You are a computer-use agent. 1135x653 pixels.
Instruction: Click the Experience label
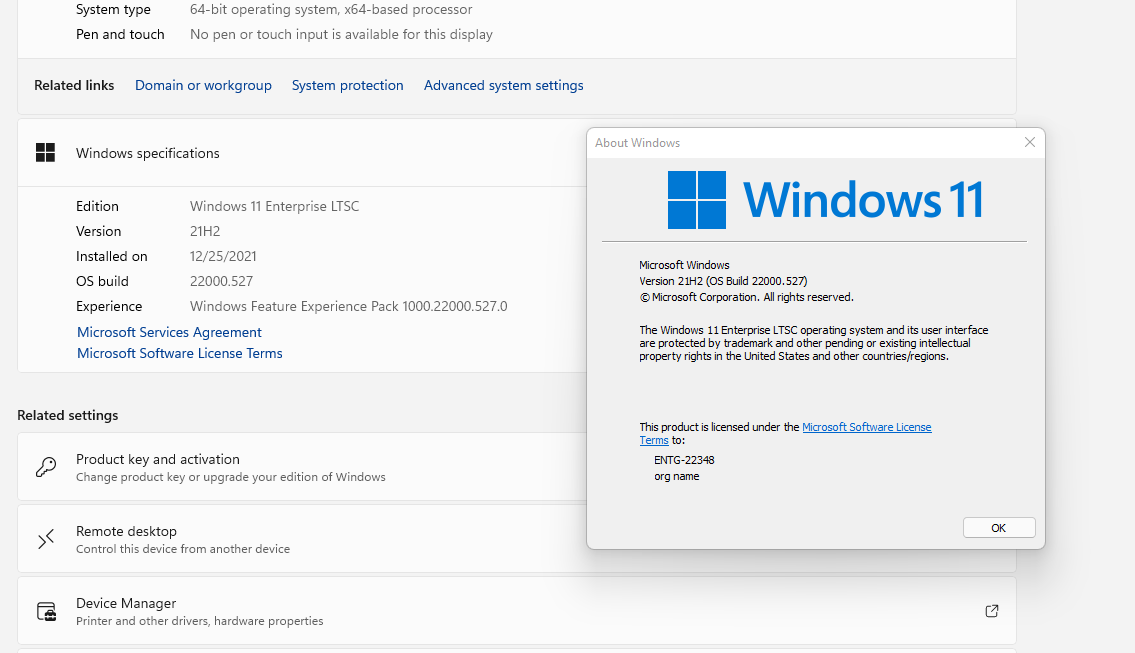point(109,306)
